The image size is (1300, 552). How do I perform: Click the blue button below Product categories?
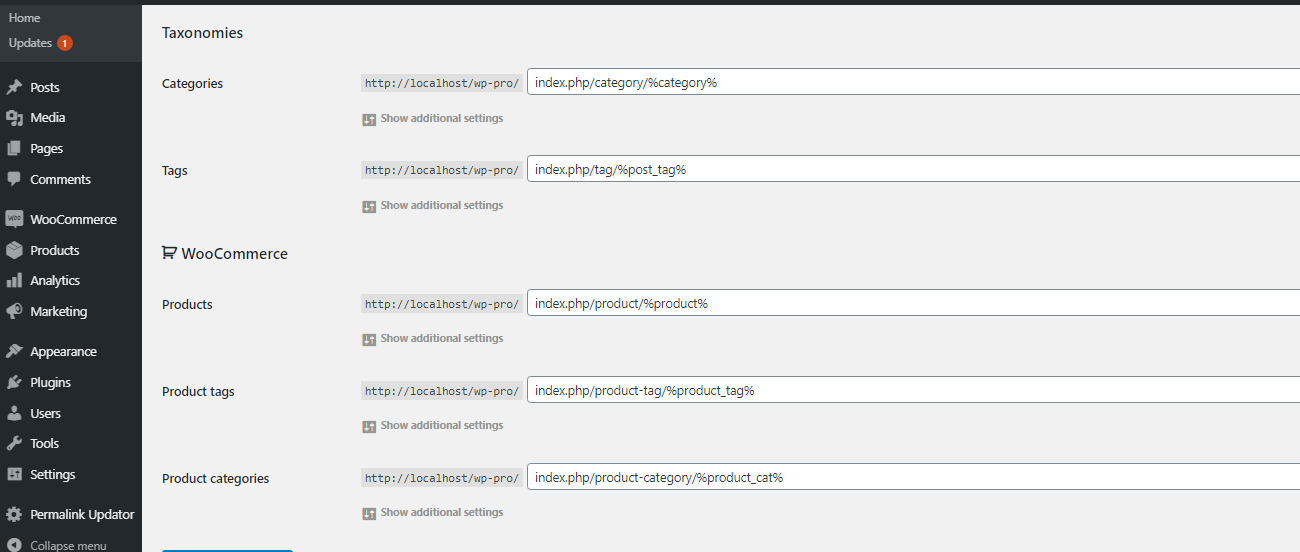coord(228,550)
